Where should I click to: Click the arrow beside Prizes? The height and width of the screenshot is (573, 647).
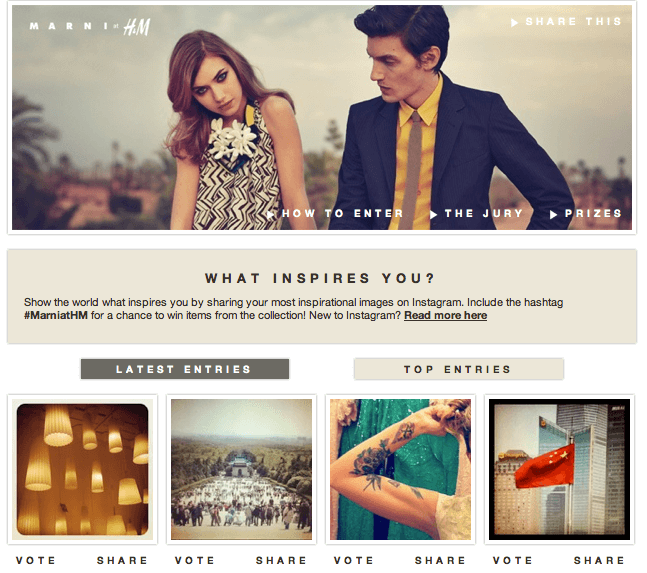[x=553, y=214]
